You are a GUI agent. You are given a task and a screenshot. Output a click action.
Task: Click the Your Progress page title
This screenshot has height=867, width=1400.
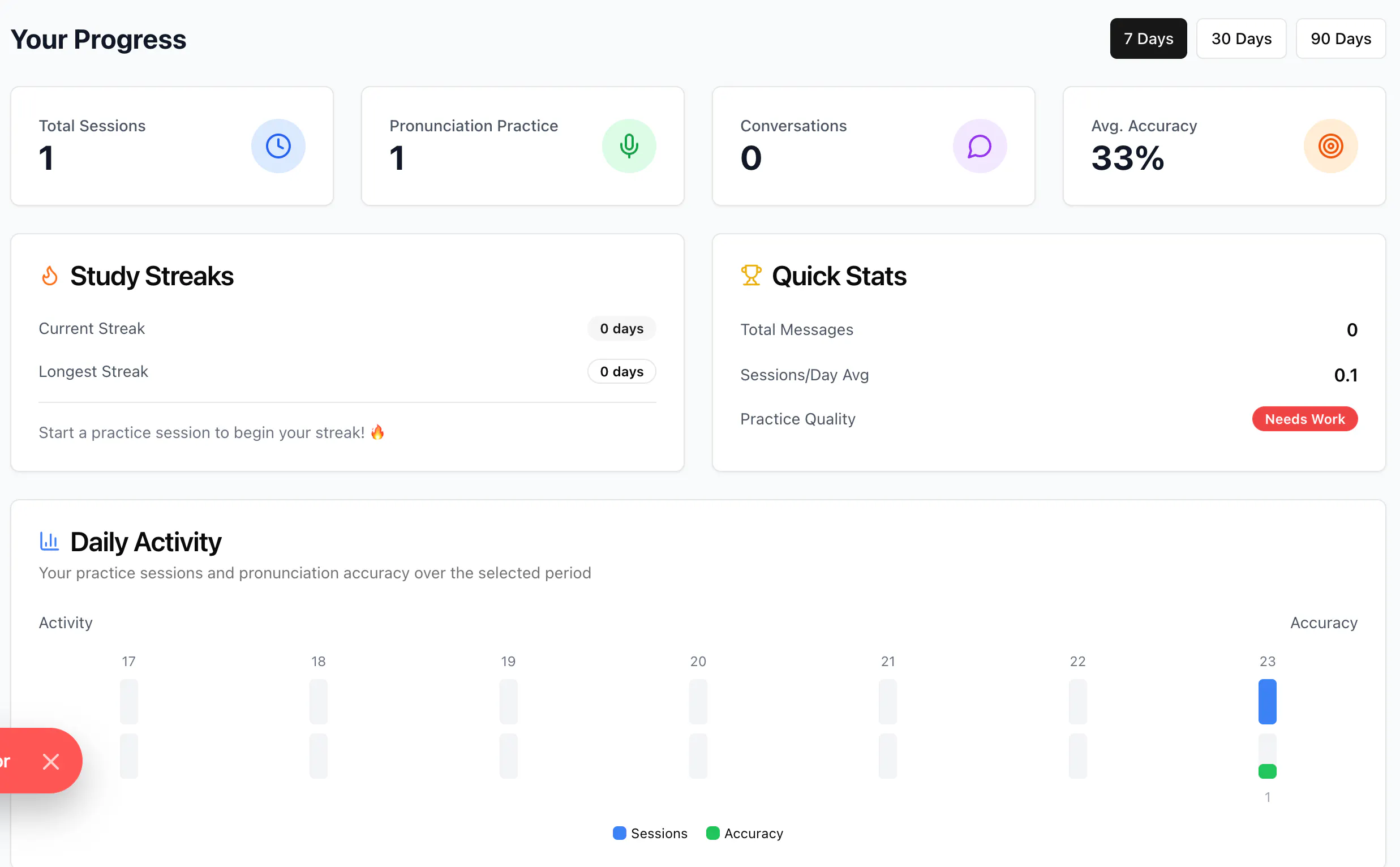(x=98, y=40)
